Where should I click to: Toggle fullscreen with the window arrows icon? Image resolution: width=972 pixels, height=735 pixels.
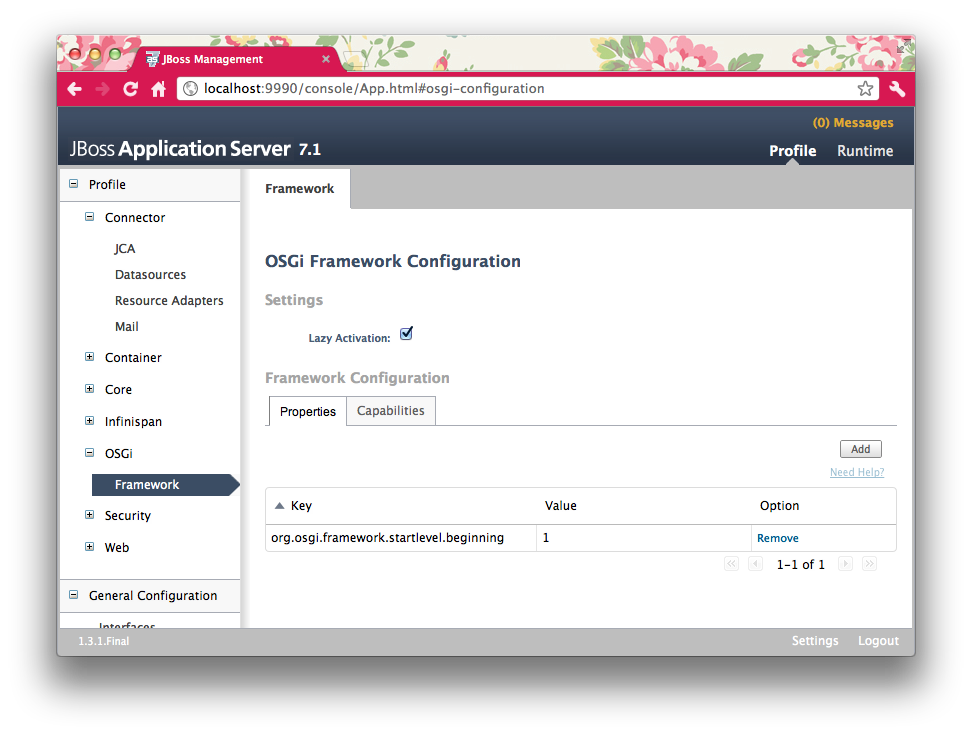click(903, 46)
